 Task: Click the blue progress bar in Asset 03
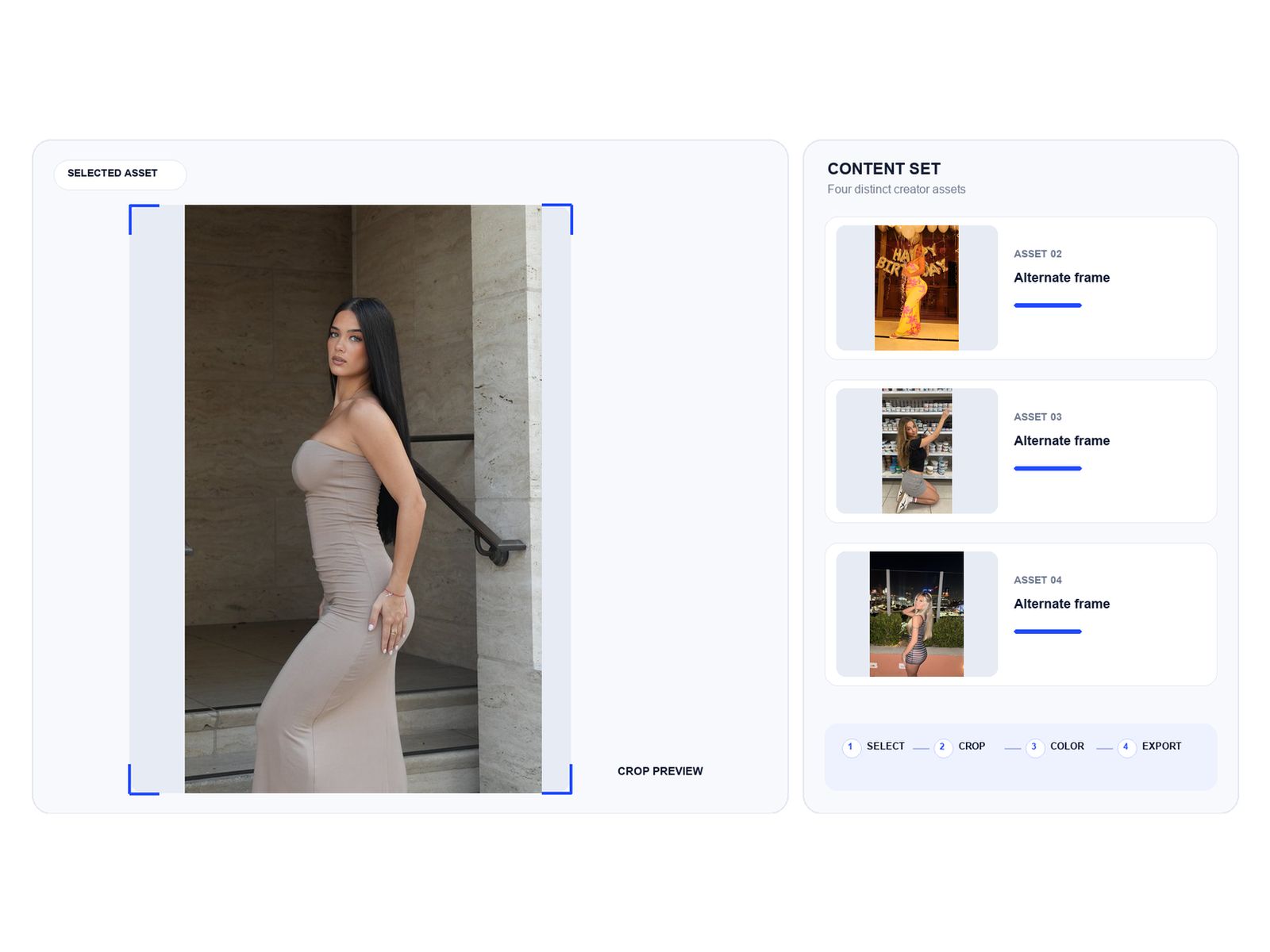click(1048, 469)
